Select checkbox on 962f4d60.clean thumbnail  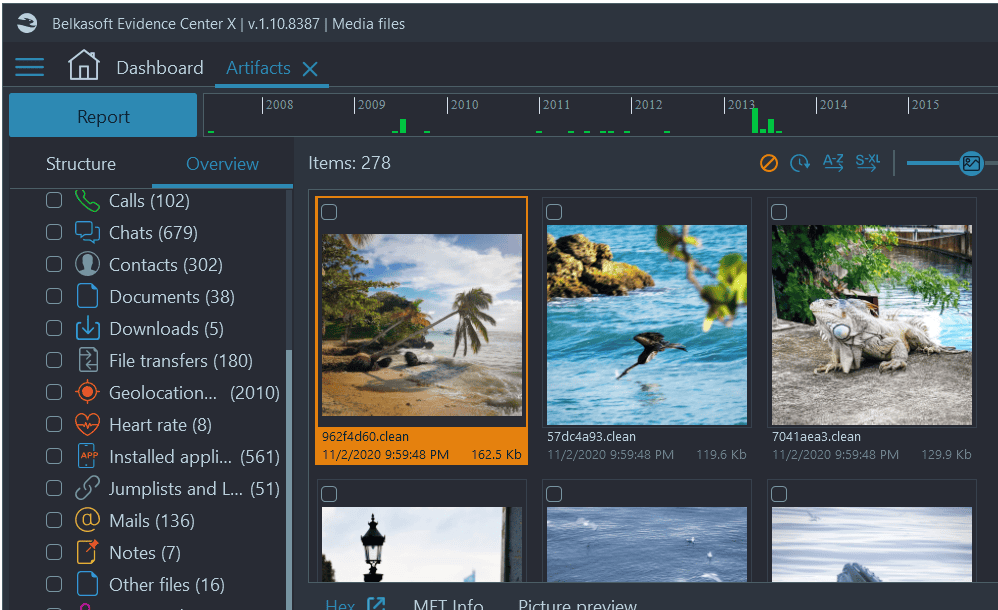point(329,212)
